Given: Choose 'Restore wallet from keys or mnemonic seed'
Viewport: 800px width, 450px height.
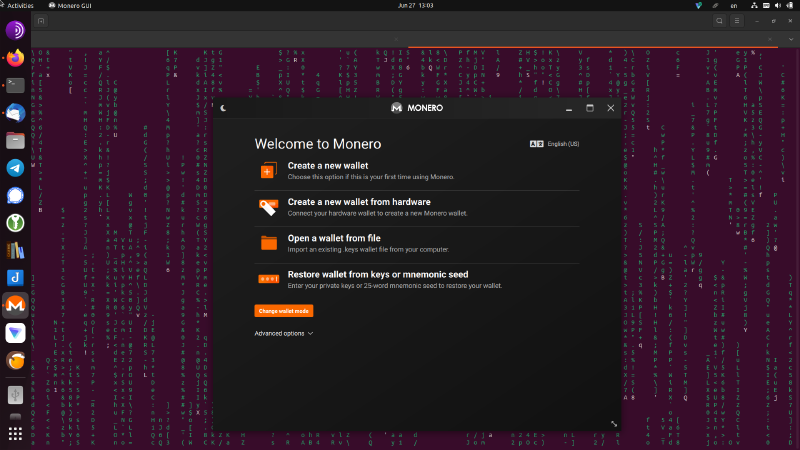Looking at the screenshot, I should pyautogui.click(x=417, y=280).
